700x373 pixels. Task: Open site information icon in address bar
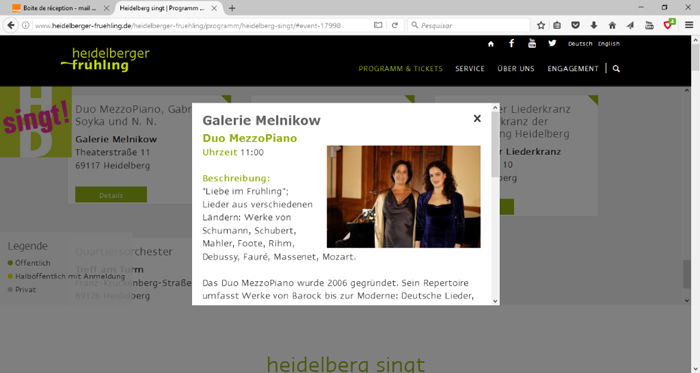point(26,25)
